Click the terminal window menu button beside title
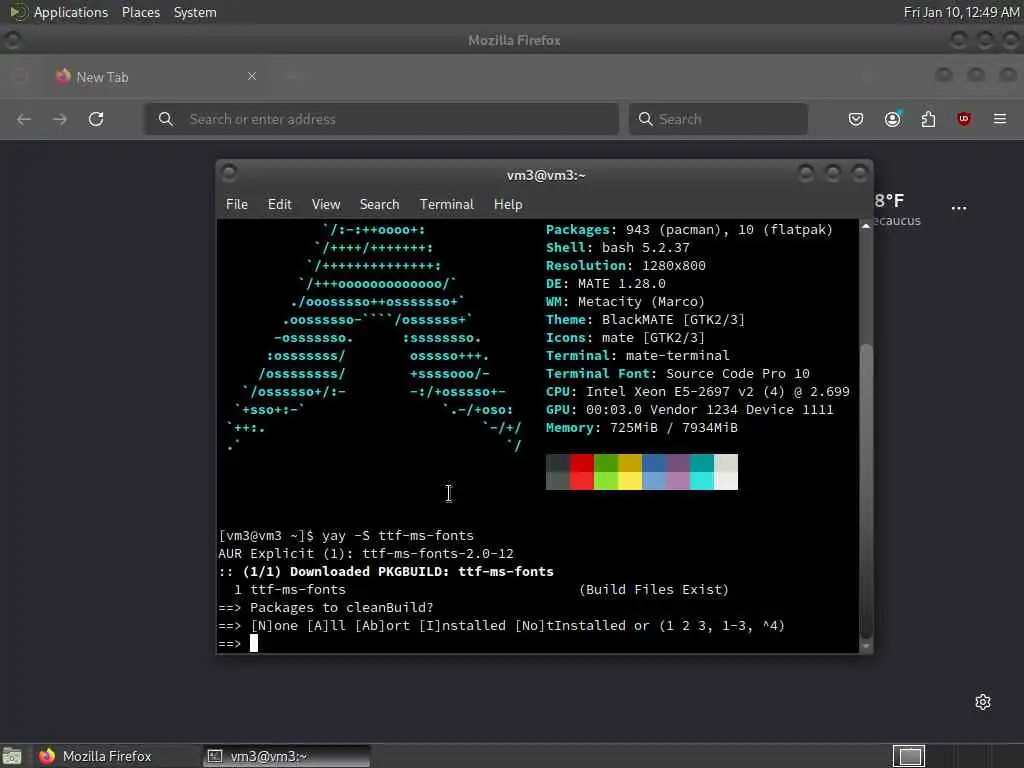The image size is (1024, 768). click(229, 173)
